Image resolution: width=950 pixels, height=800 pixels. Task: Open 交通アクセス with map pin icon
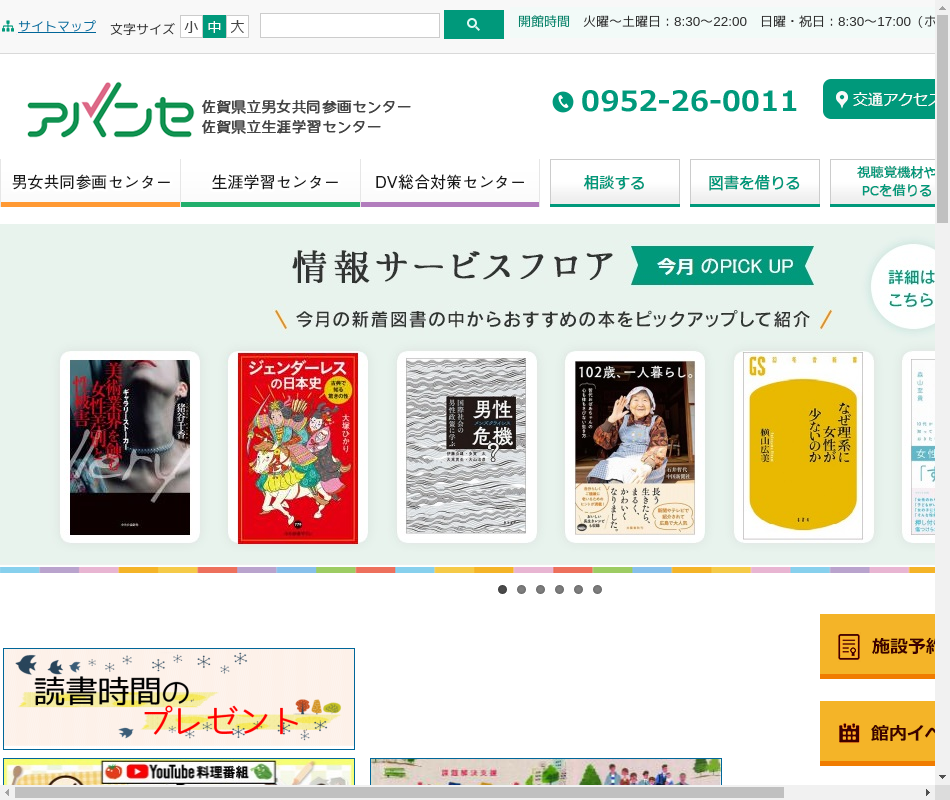tap(884, 99)
